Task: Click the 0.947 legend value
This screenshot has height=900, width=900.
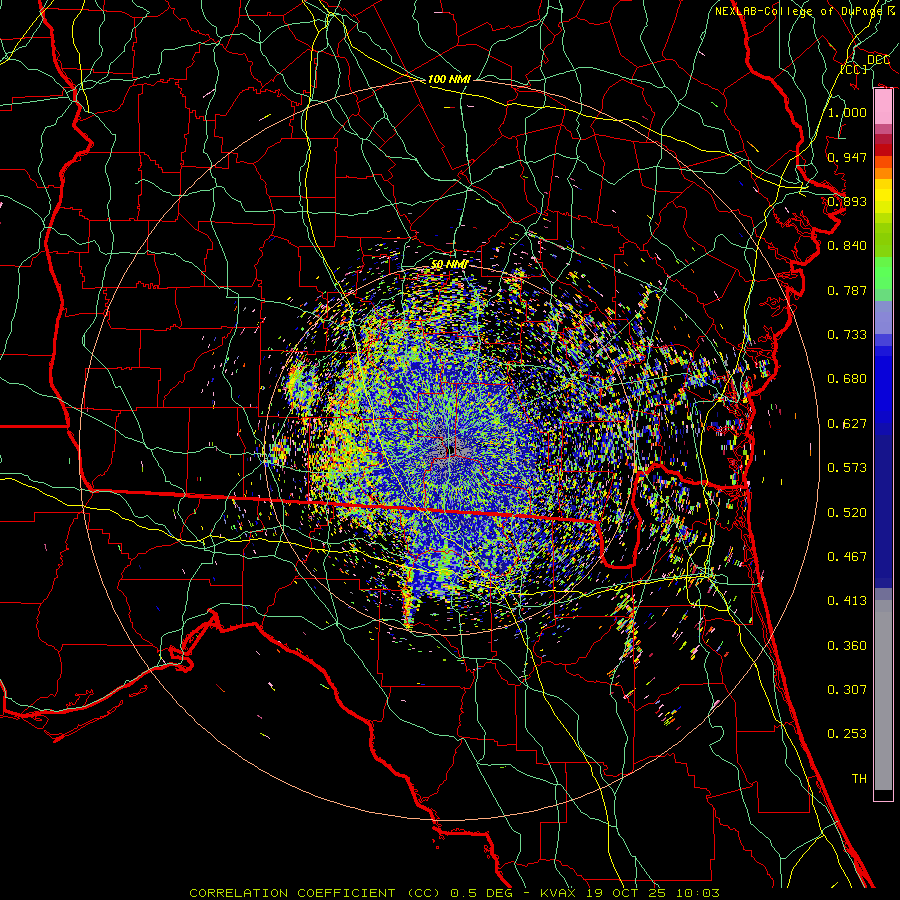Action: [847, 157]
